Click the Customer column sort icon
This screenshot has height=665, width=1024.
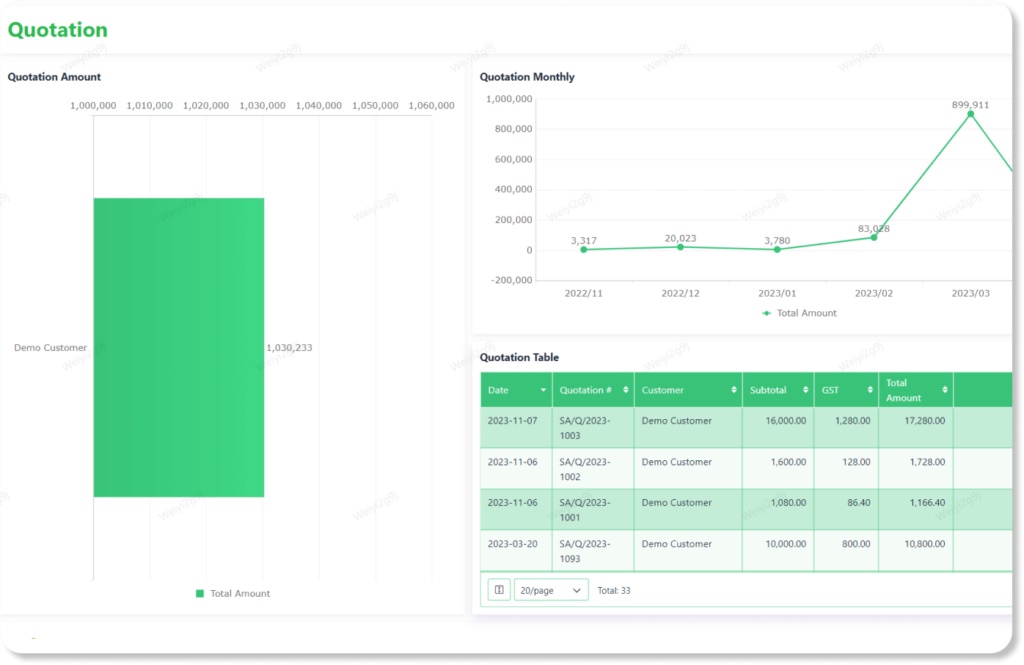click(734, 390)
